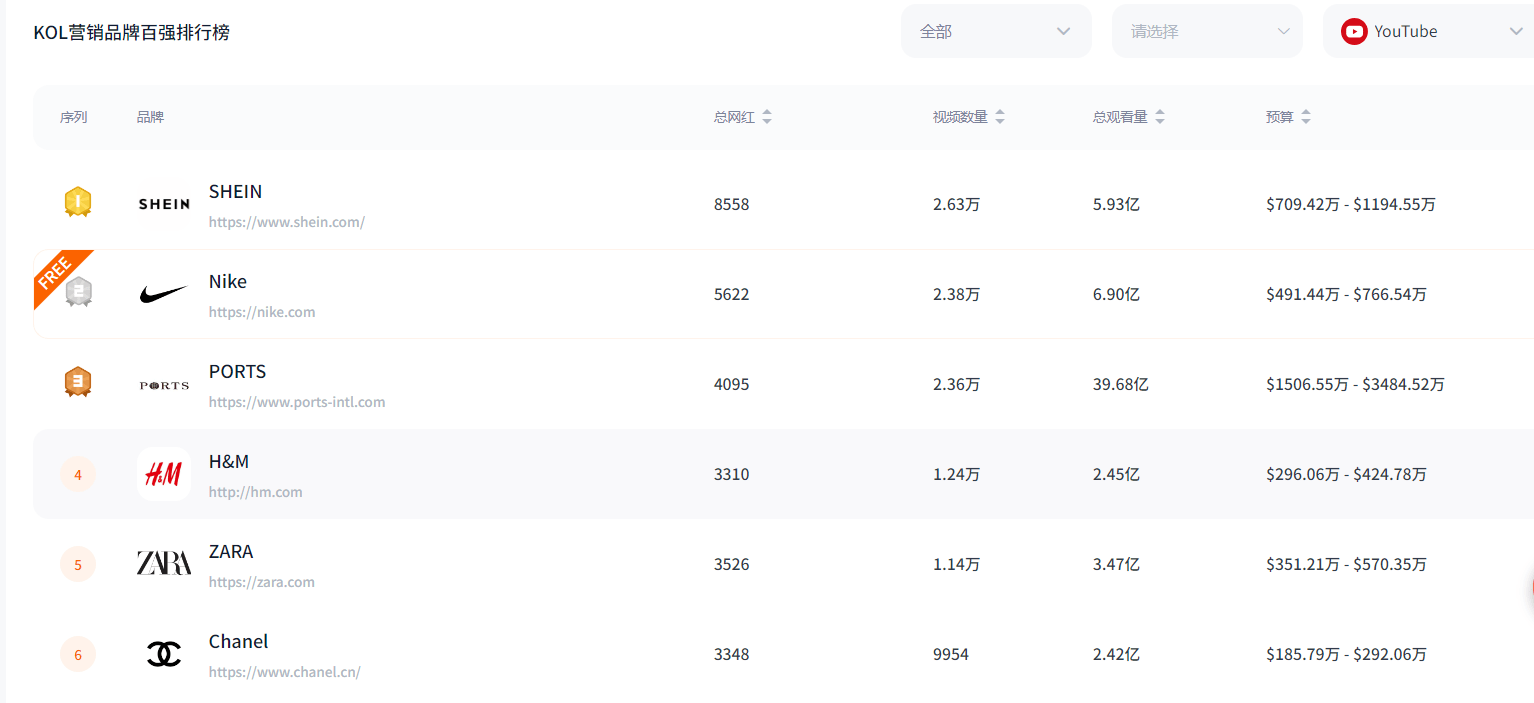The width and height of the screenshot is (1534, 703).
Task: Open the https://www.shein.com/ link
Action: [x=287, y=222]
